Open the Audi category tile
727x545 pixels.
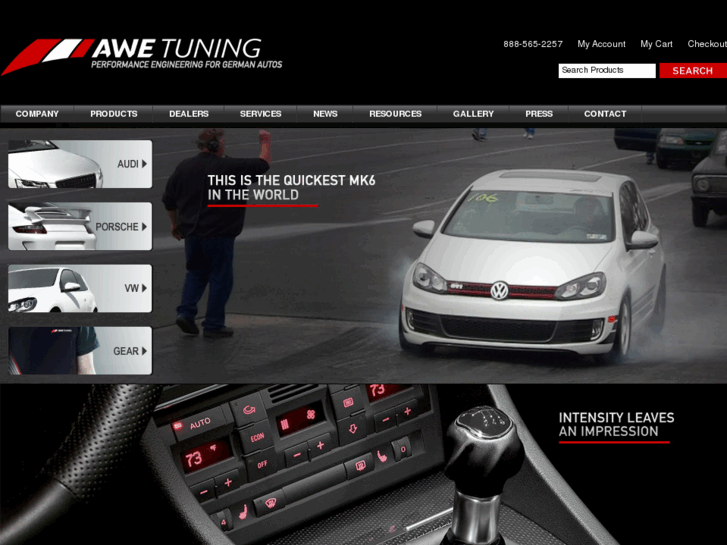coord(80,164)
